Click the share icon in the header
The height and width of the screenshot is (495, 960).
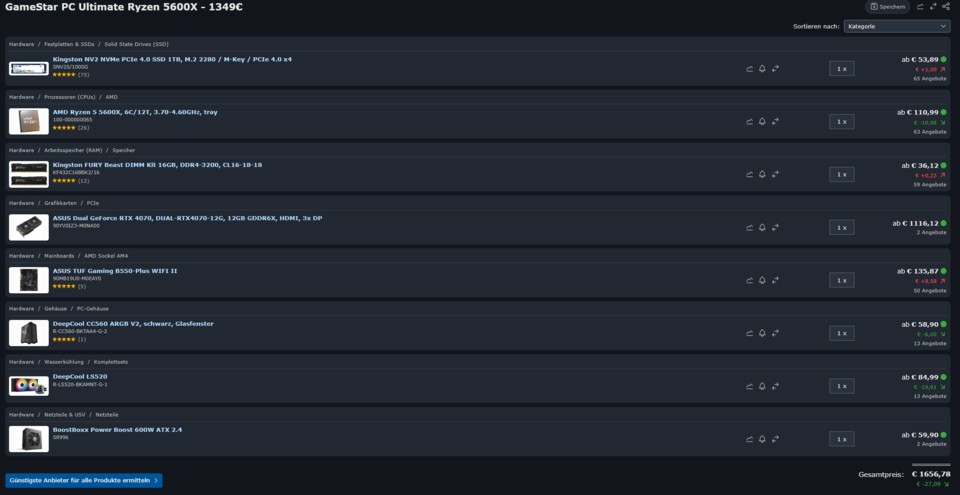click(947, 7)
